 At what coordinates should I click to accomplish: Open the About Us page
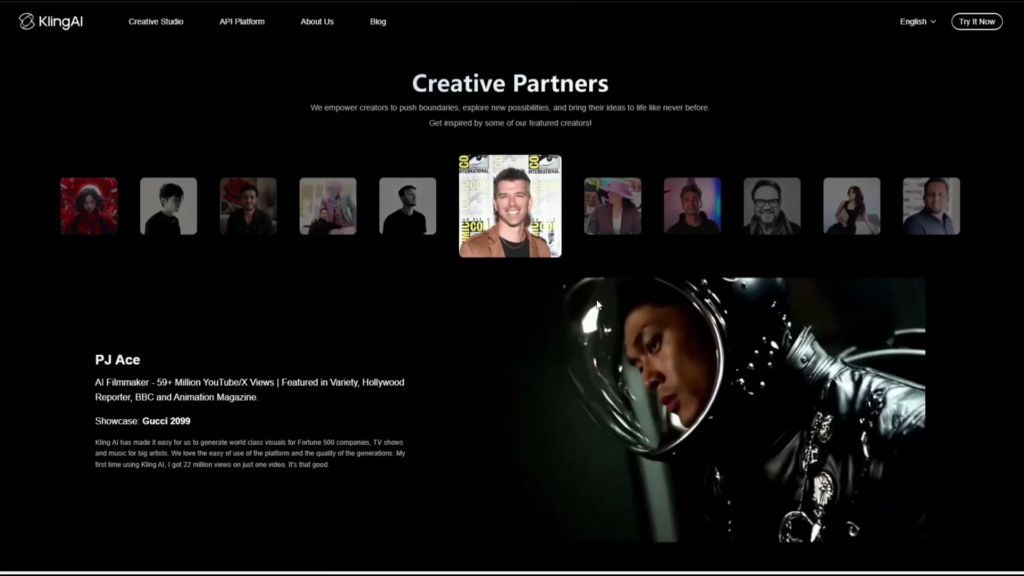317,22
